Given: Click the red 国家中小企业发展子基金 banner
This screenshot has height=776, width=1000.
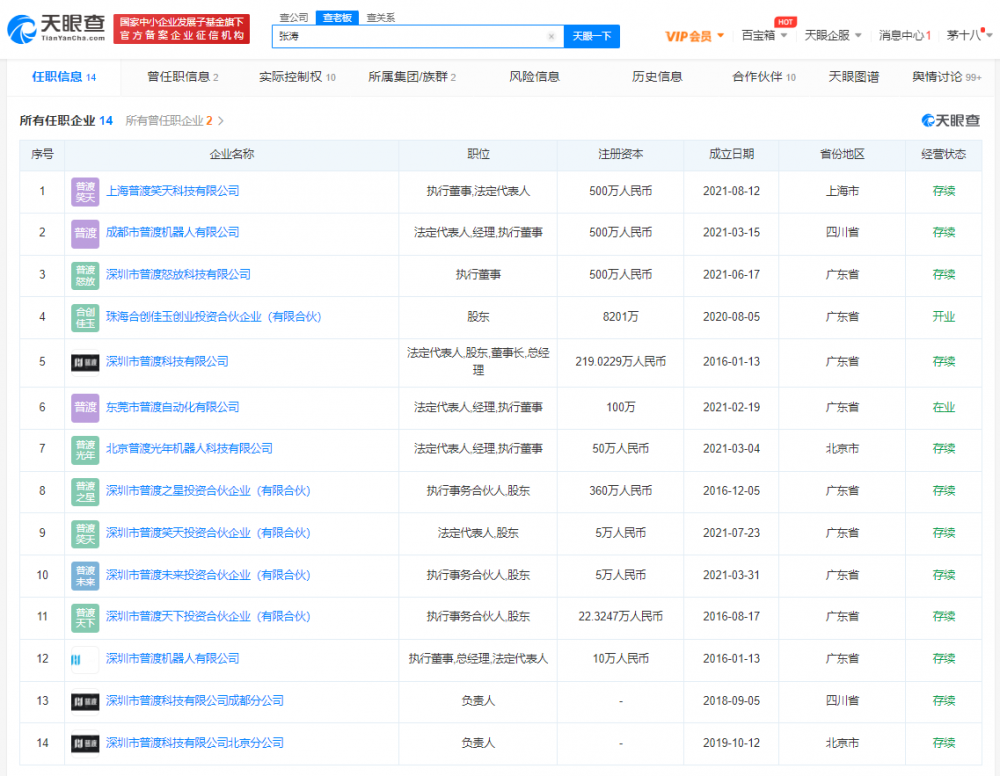Looking at the screenshot, I should click(x=182, y=29).
